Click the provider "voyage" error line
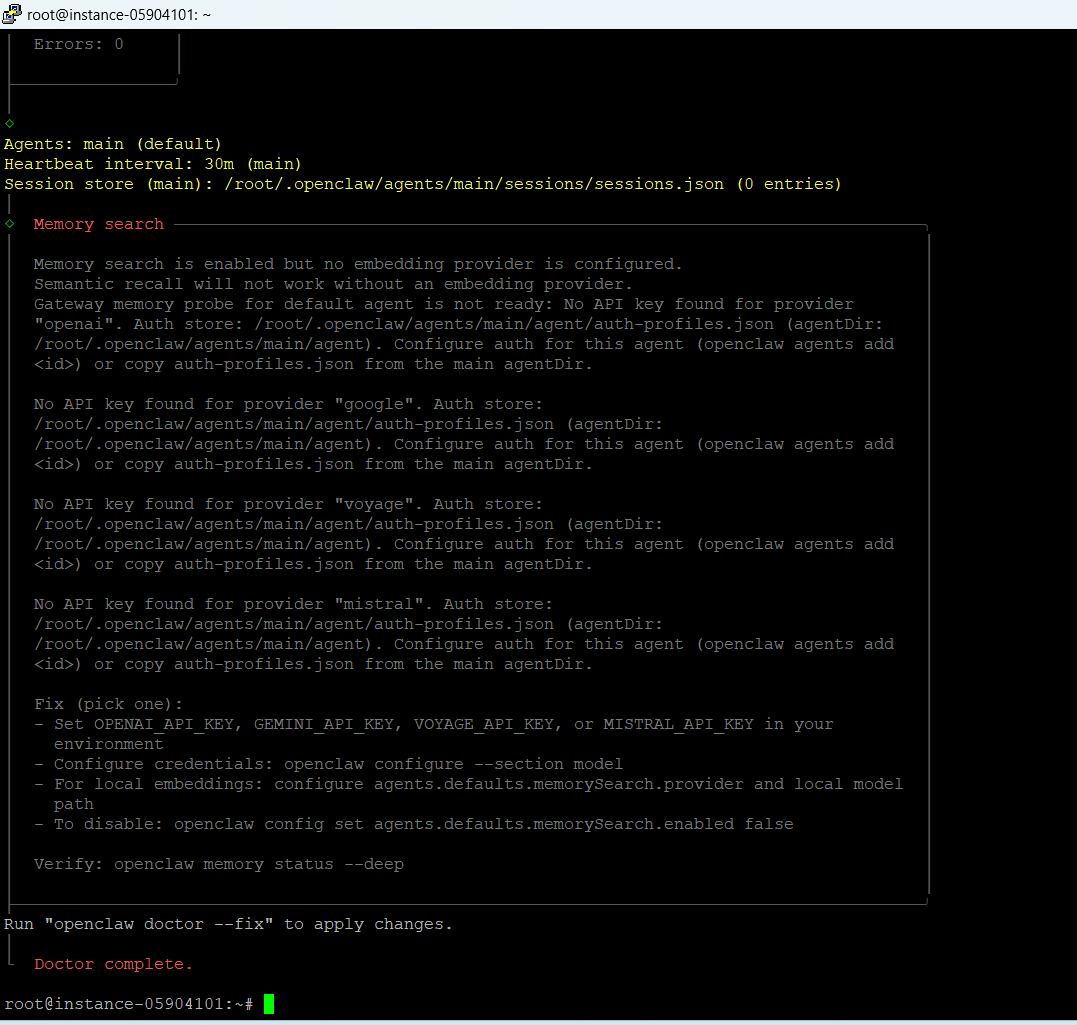This screenshot has height=1025, width=1077. tap(288, 504)
